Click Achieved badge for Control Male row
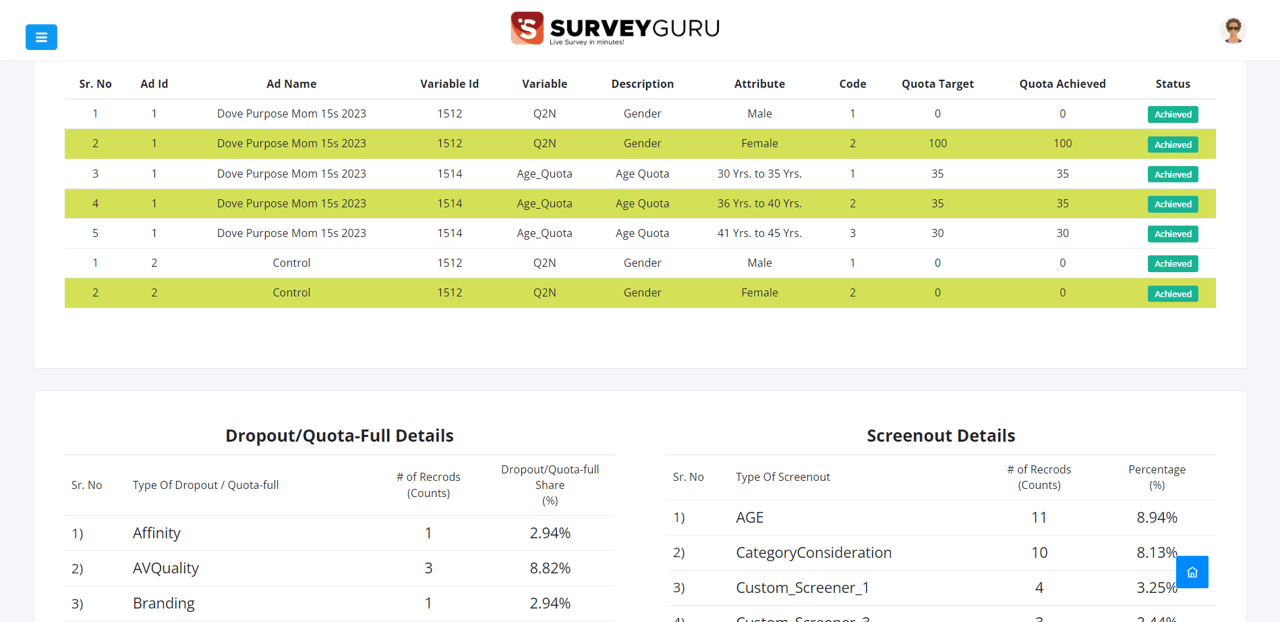Image resolution: width=1280 pixels, height=622 pixels. pyautogui.click(x=1172, y=264)
